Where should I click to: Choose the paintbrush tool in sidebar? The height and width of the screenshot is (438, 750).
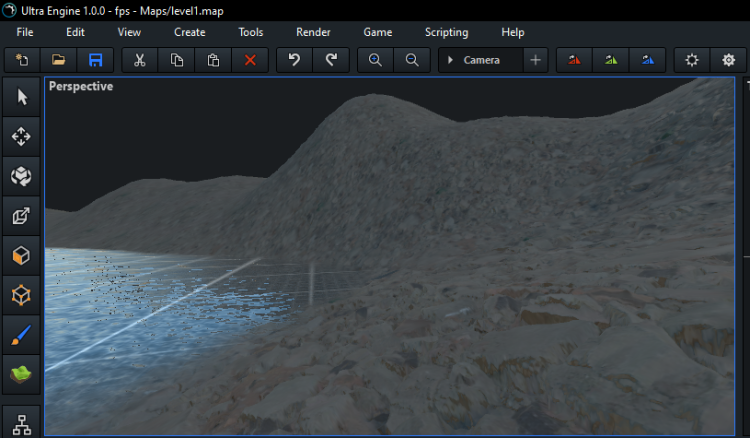click(x=21, y=335)
